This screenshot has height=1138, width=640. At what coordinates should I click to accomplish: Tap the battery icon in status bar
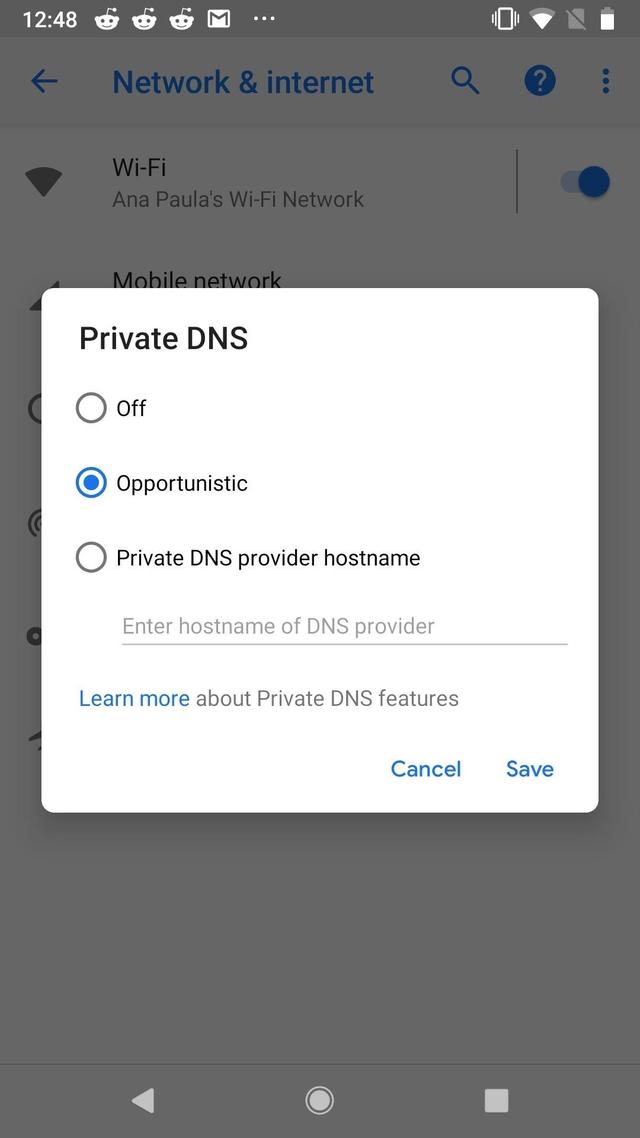coord(607,19)
